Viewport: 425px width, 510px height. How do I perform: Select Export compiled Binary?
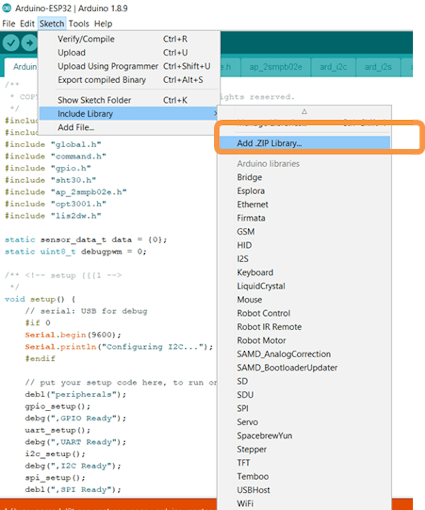(129, 80)
